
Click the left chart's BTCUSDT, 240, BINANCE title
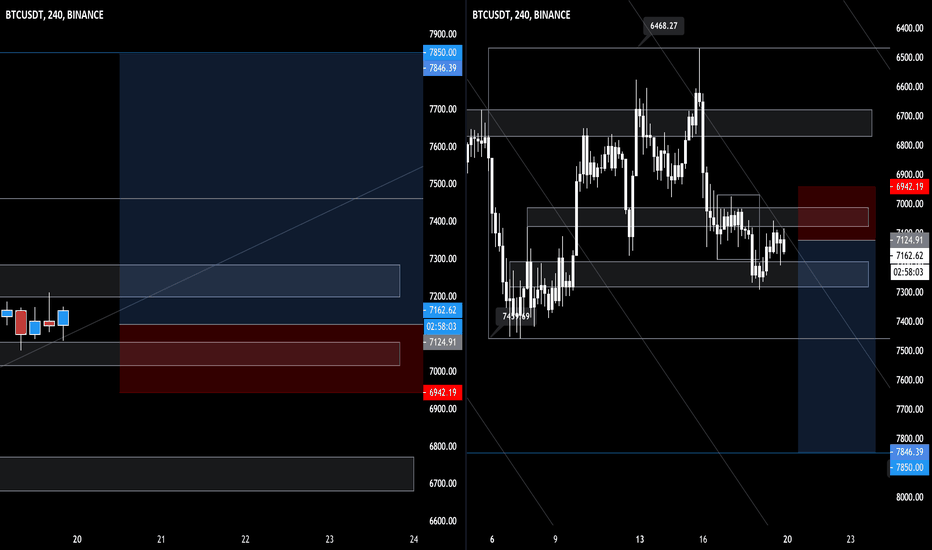pos(54,15)
